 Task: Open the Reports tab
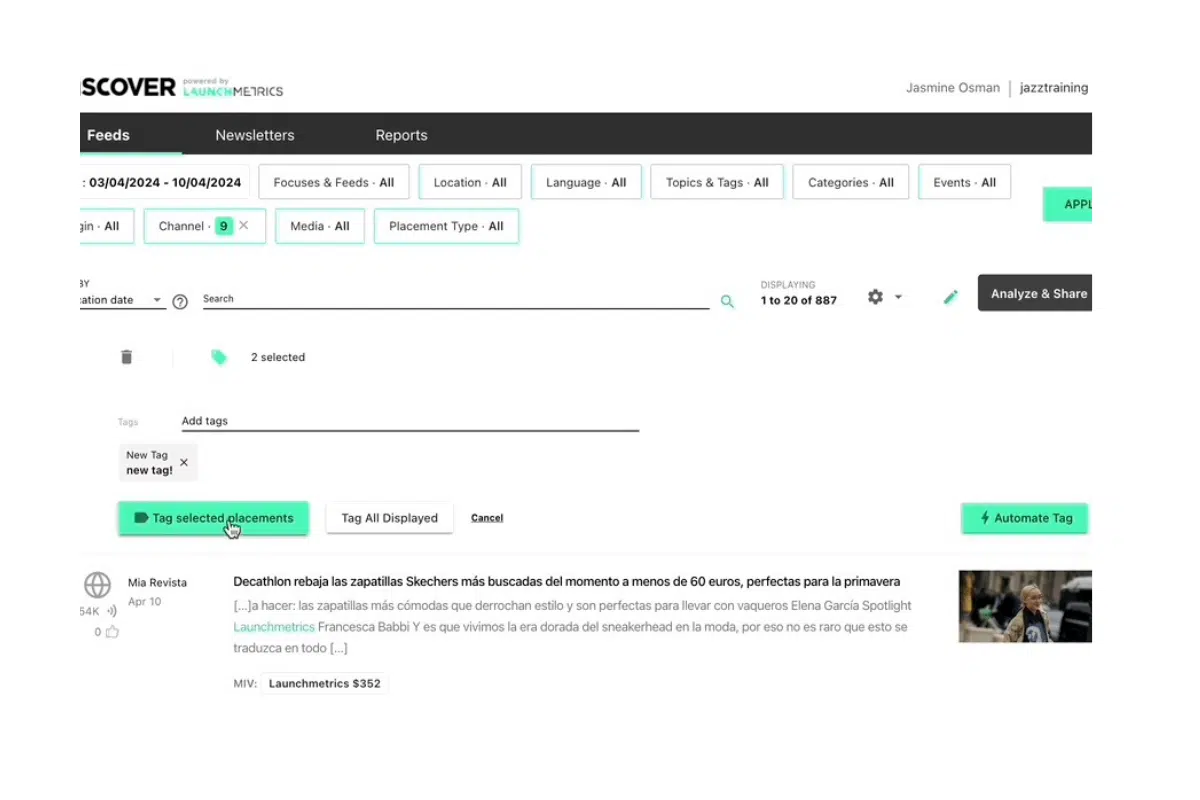coord(401,135)
